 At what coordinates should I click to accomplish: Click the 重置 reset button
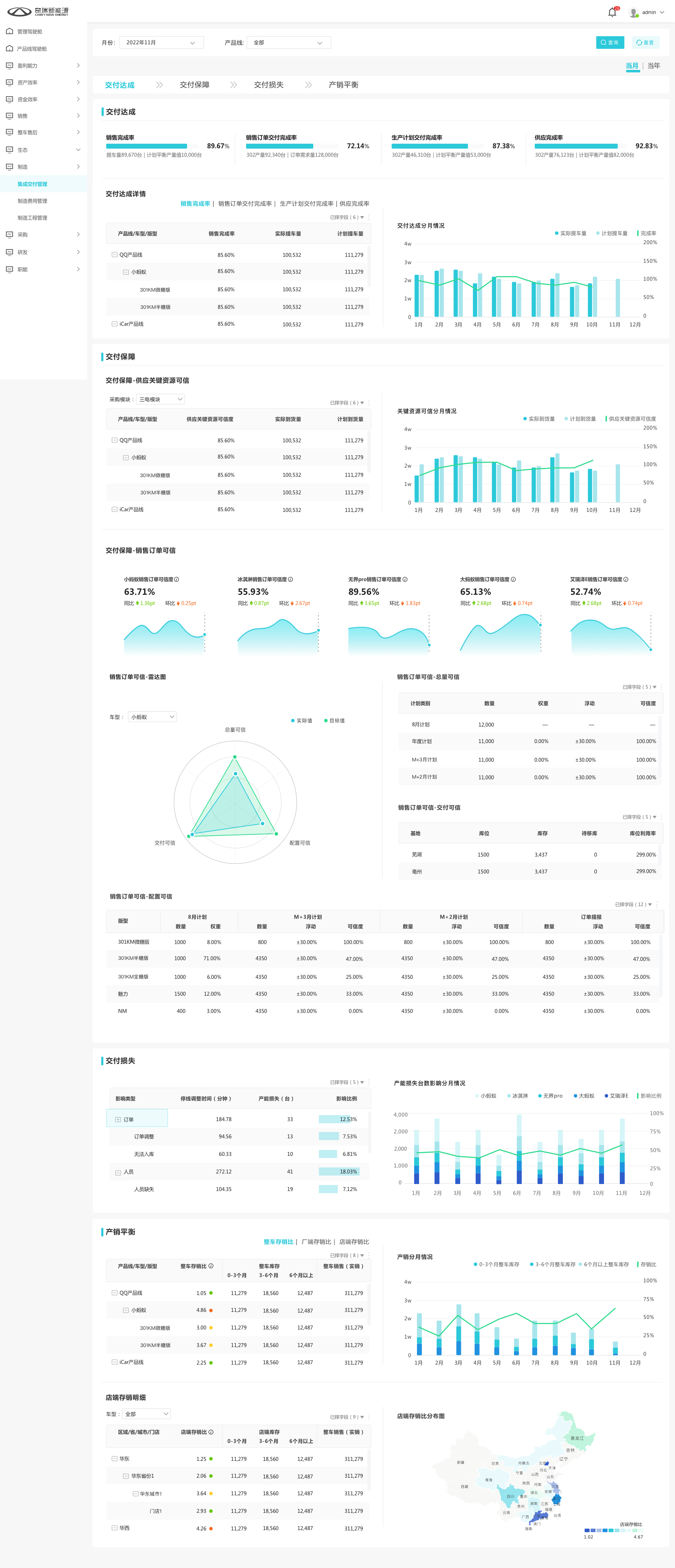pyautogui.click(x=645, y=43)
